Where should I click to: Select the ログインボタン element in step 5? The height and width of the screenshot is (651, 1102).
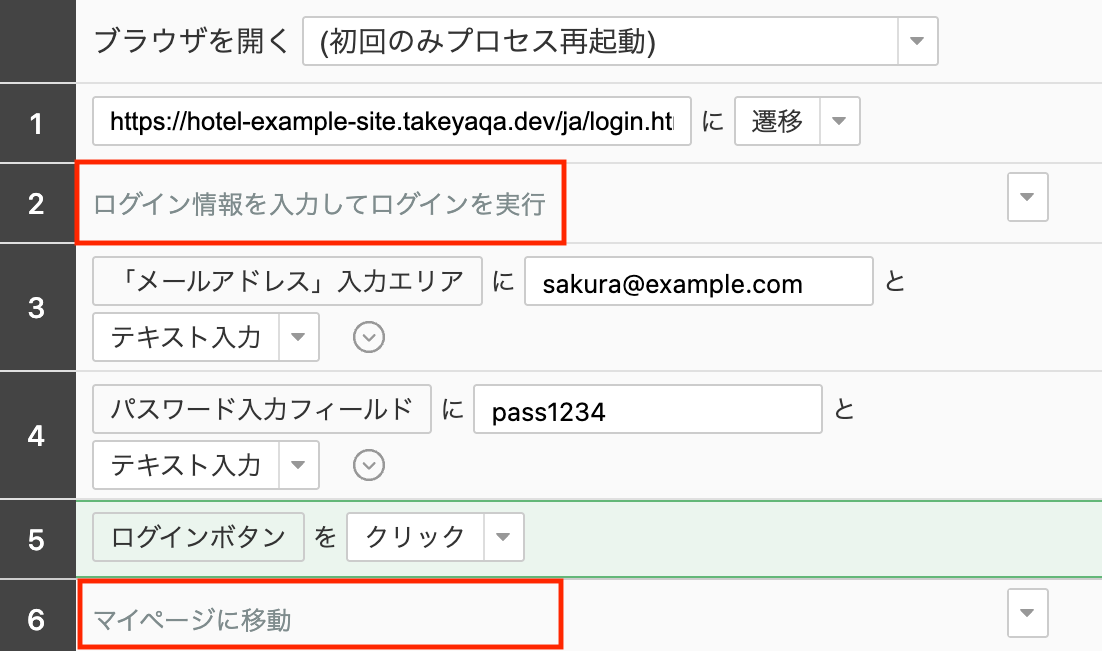[x=198, y=538]
